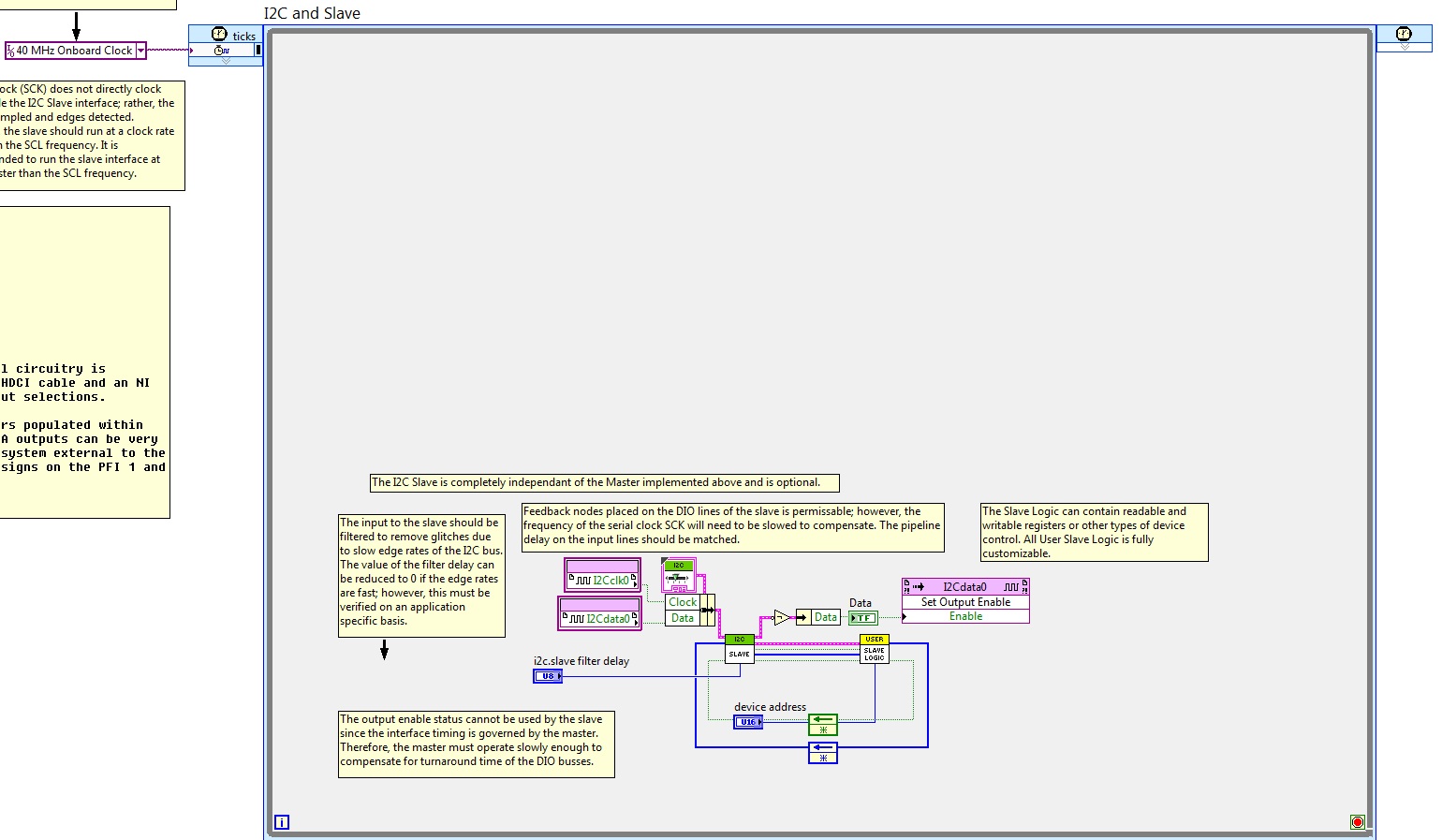Viewport: 1442px width, 840px height.
Task: Select the Data indicator label
Action: [861, 603]
